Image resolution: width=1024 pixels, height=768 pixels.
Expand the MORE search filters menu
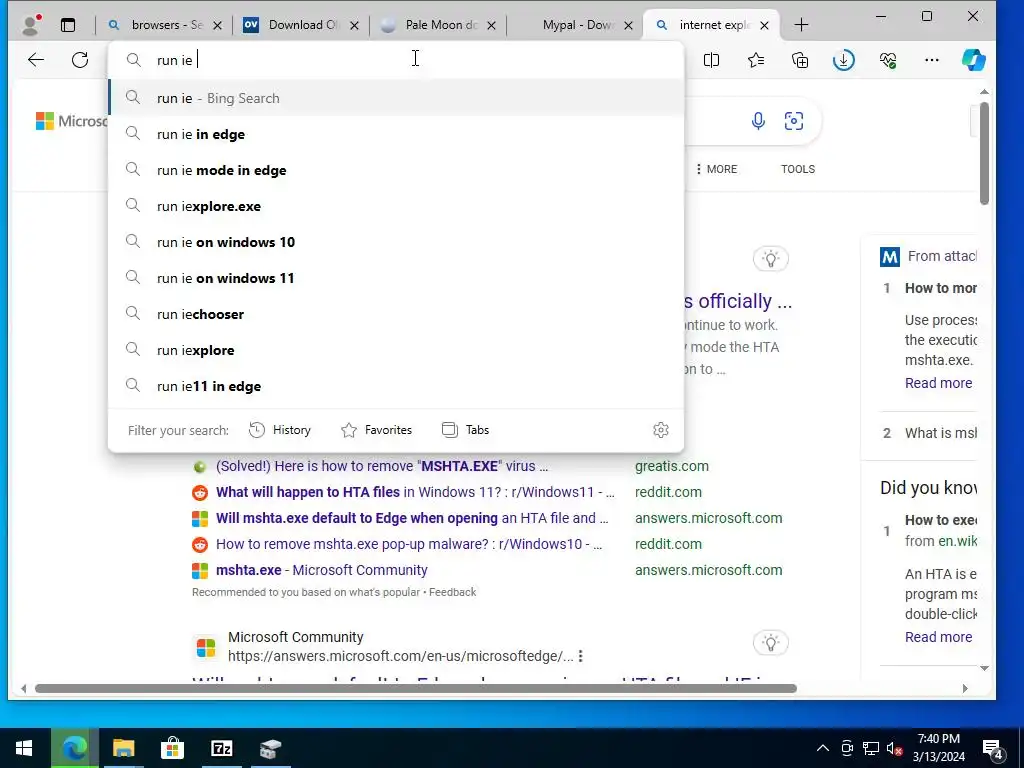[x=716, y=169]
